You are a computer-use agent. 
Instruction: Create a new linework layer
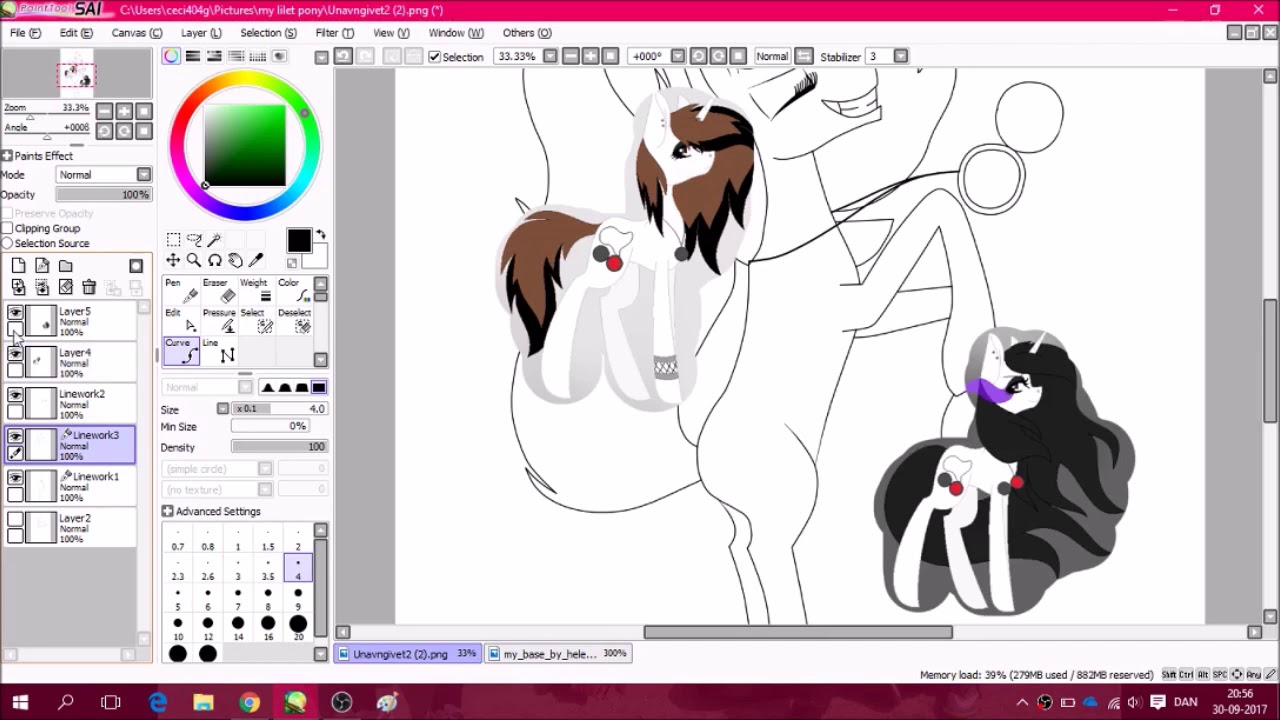(x=42, y=266)
